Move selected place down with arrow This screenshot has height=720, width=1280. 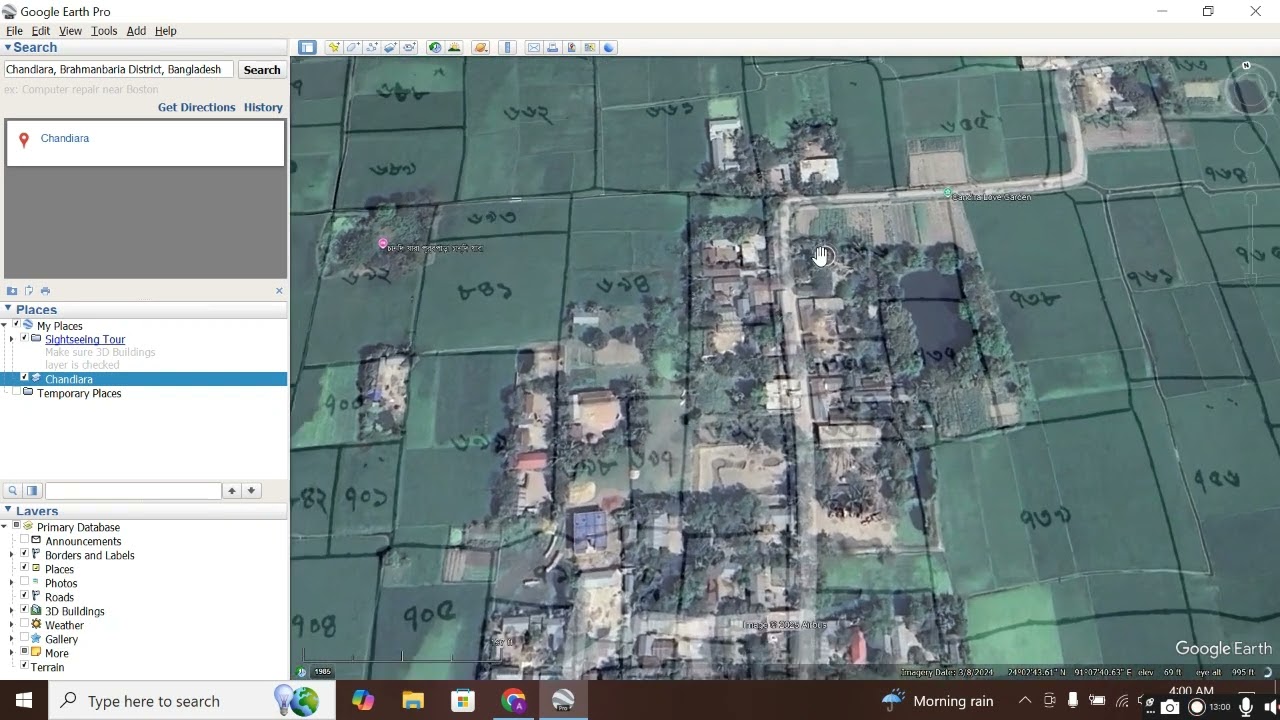click(251, 491)
